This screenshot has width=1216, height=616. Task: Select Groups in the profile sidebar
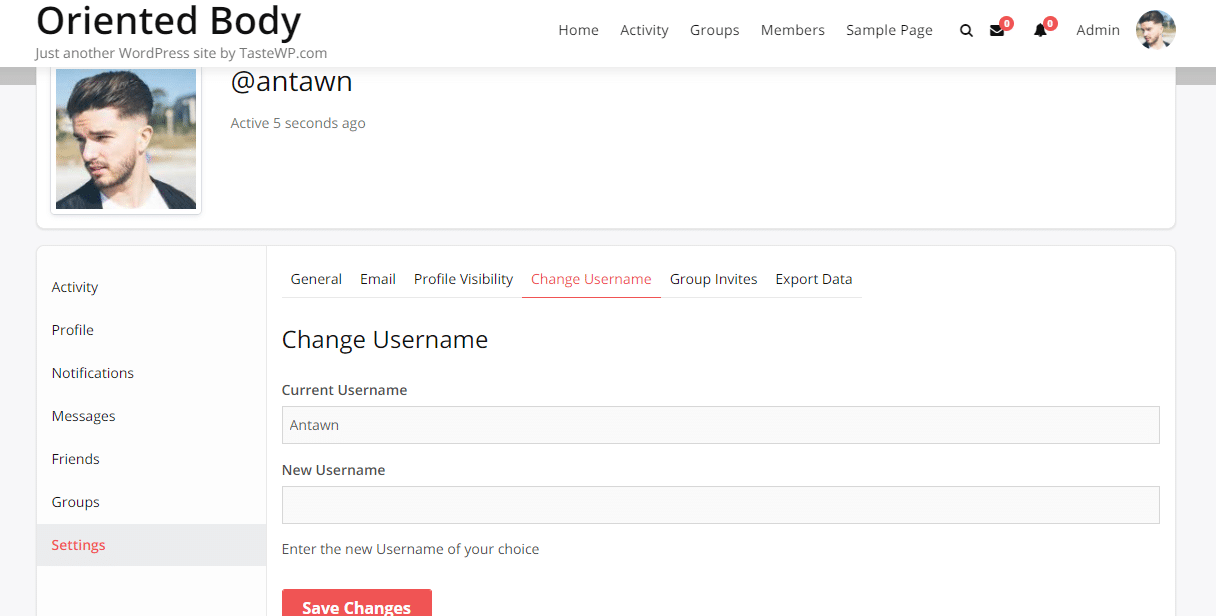pyautogui.click(x=75, y=502)
